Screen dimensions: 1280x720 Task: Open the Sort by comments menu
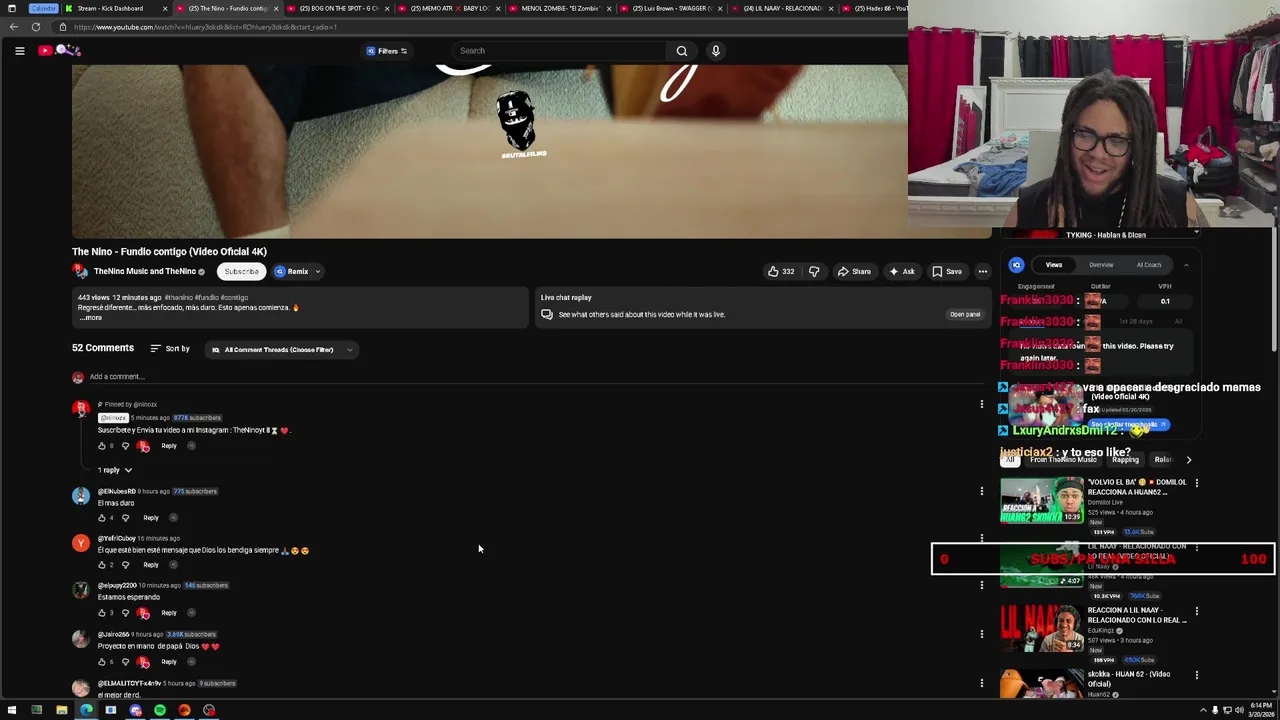point(170,349)
